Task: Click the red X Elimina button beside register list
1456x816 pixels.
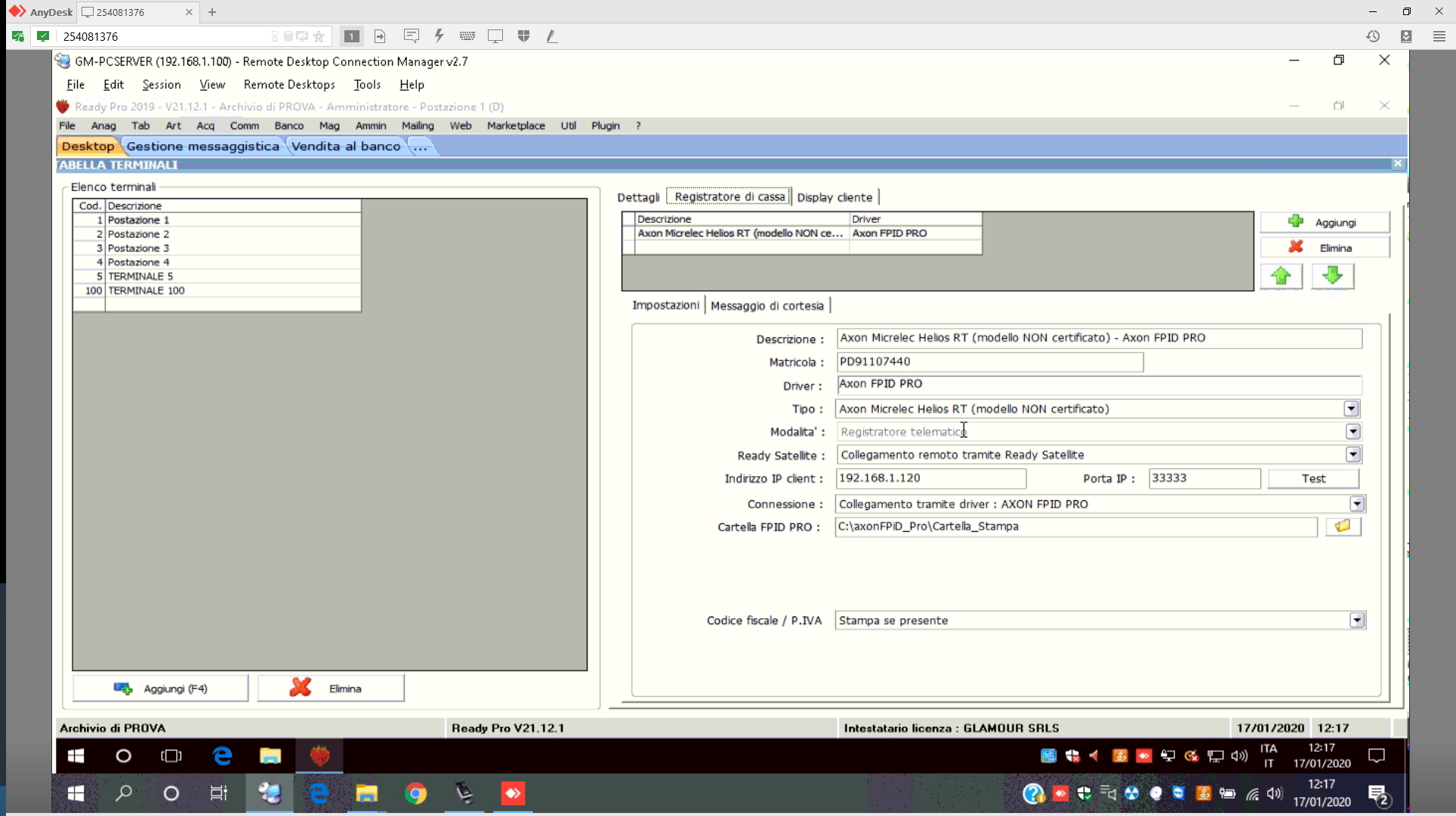Action: (x=1325, y=248)
